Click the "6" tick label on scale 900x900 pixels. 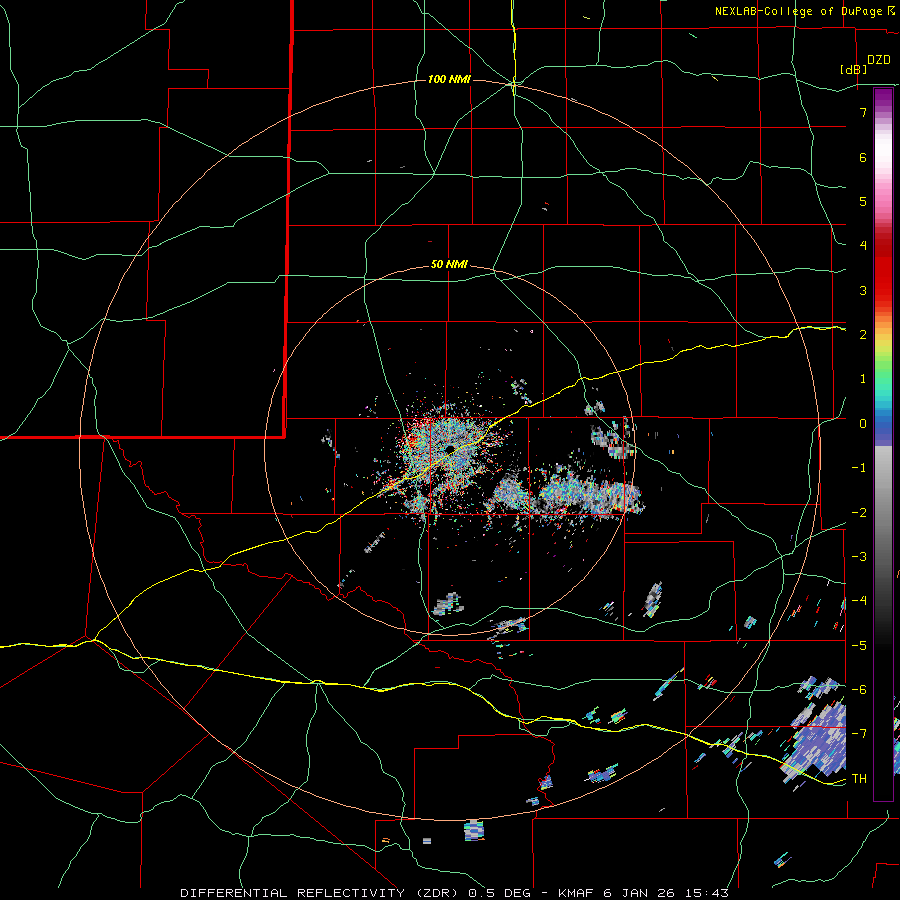click(x=863, y=157)
